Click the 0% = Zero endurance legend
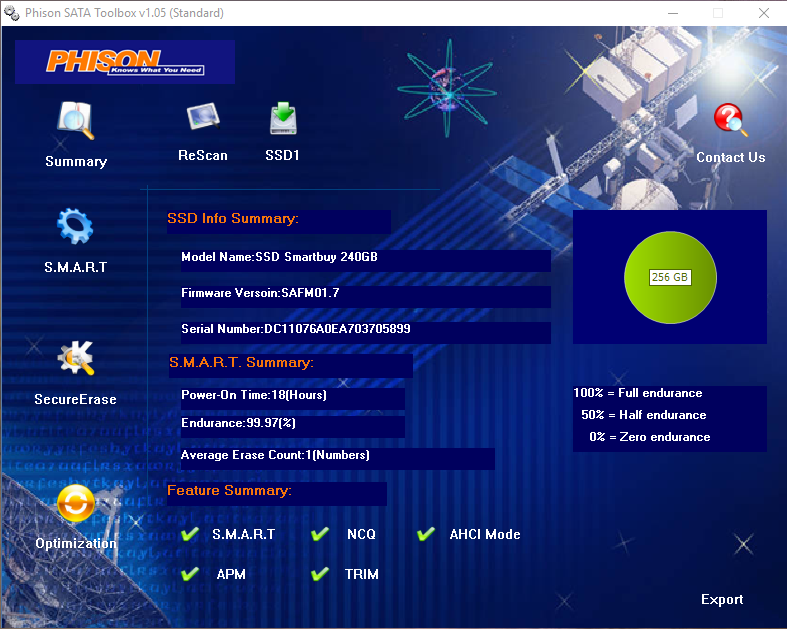 (x=650, y=437)
